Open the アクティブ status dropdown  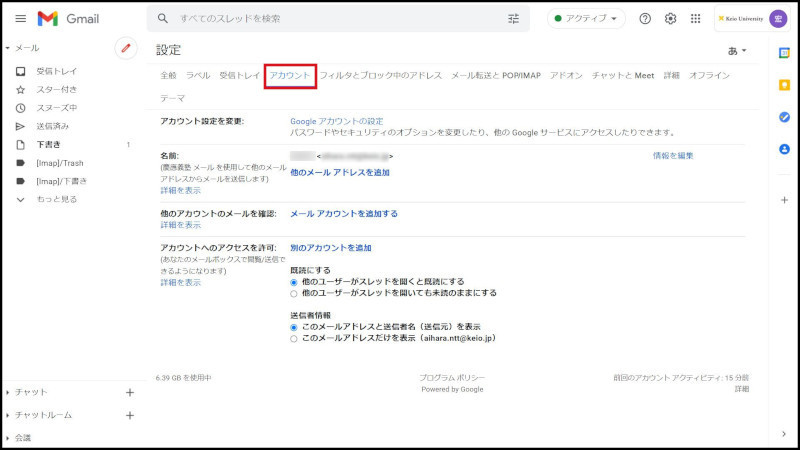[586, 19]
